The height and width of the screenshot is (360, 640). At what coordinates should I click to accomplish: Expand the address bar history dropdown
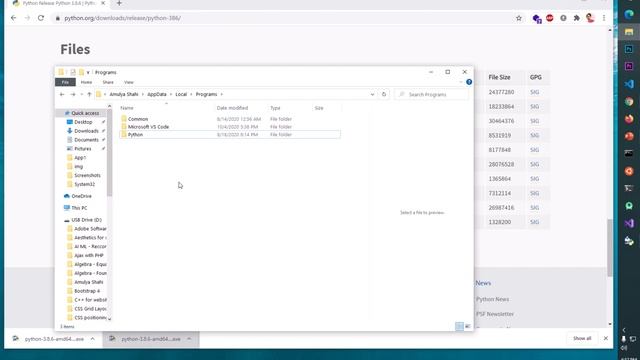pyautogui.click(x=372, y=94)
